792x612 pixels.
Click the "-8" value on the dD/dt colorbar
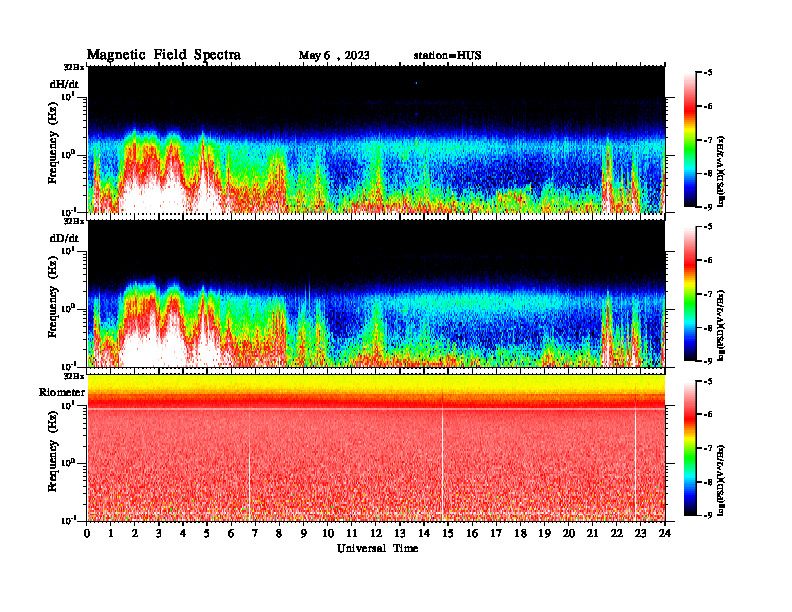(x=708, y=328)
